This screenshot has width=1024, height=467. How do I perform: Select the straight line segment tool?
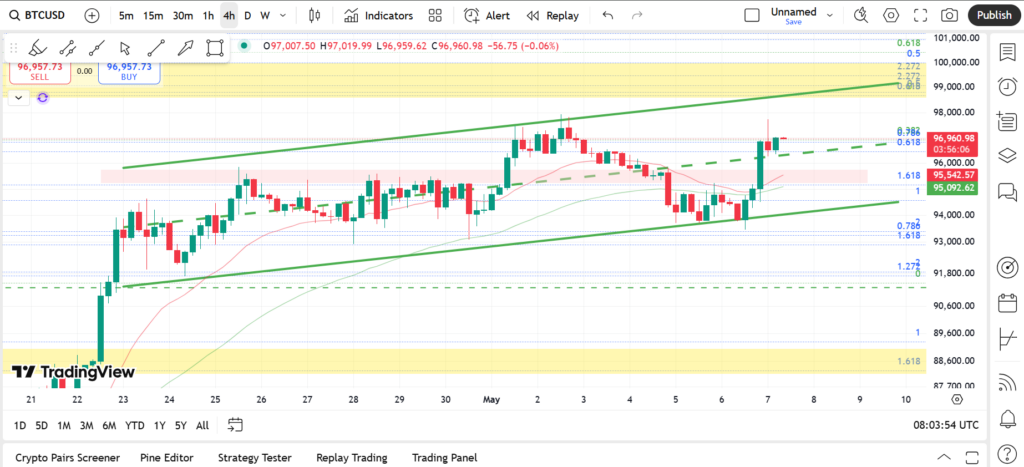tap(155, 48)
